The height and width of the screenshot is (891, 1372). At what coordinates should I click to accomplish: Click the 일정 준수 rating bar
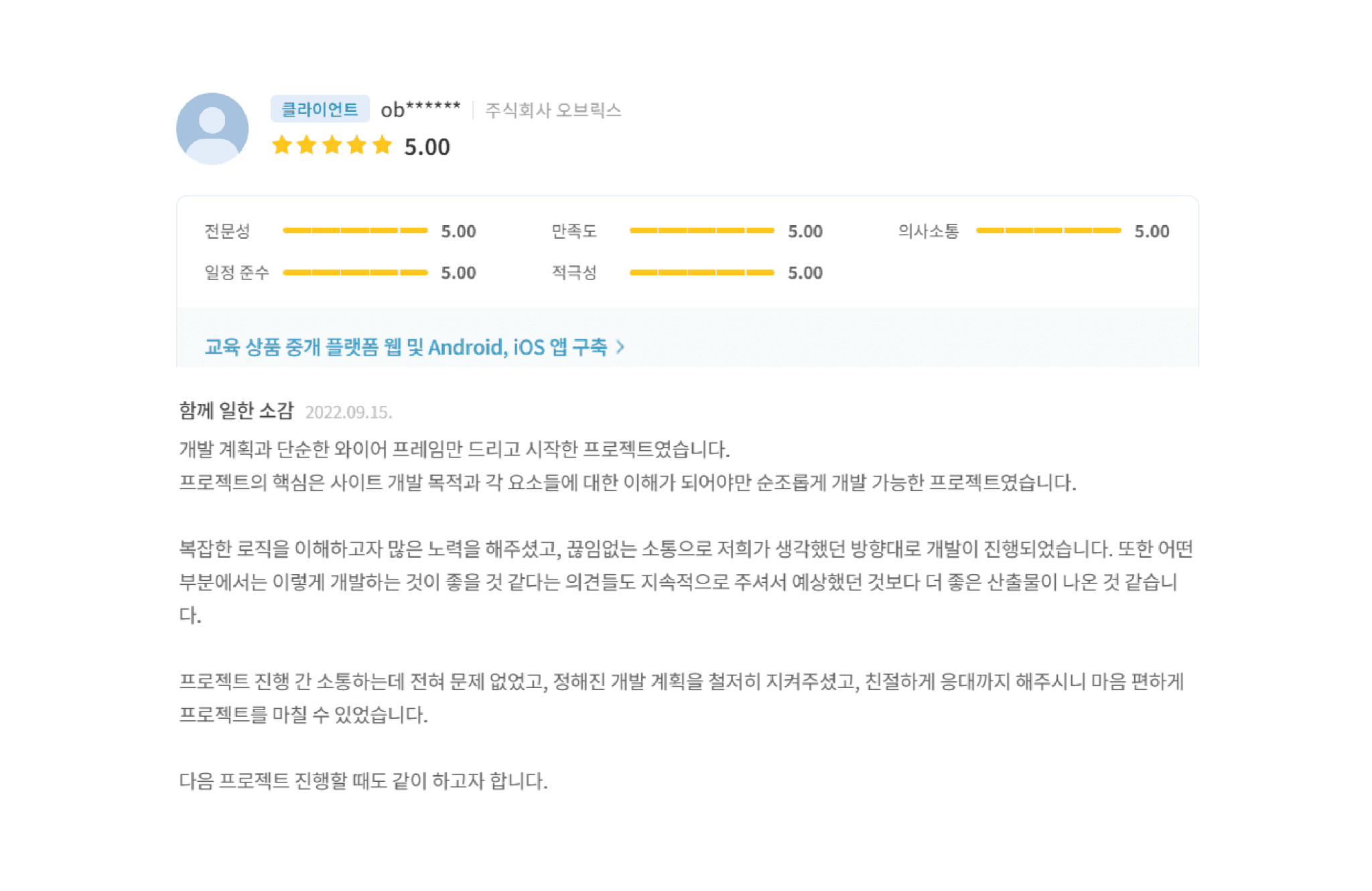point(355,272)
